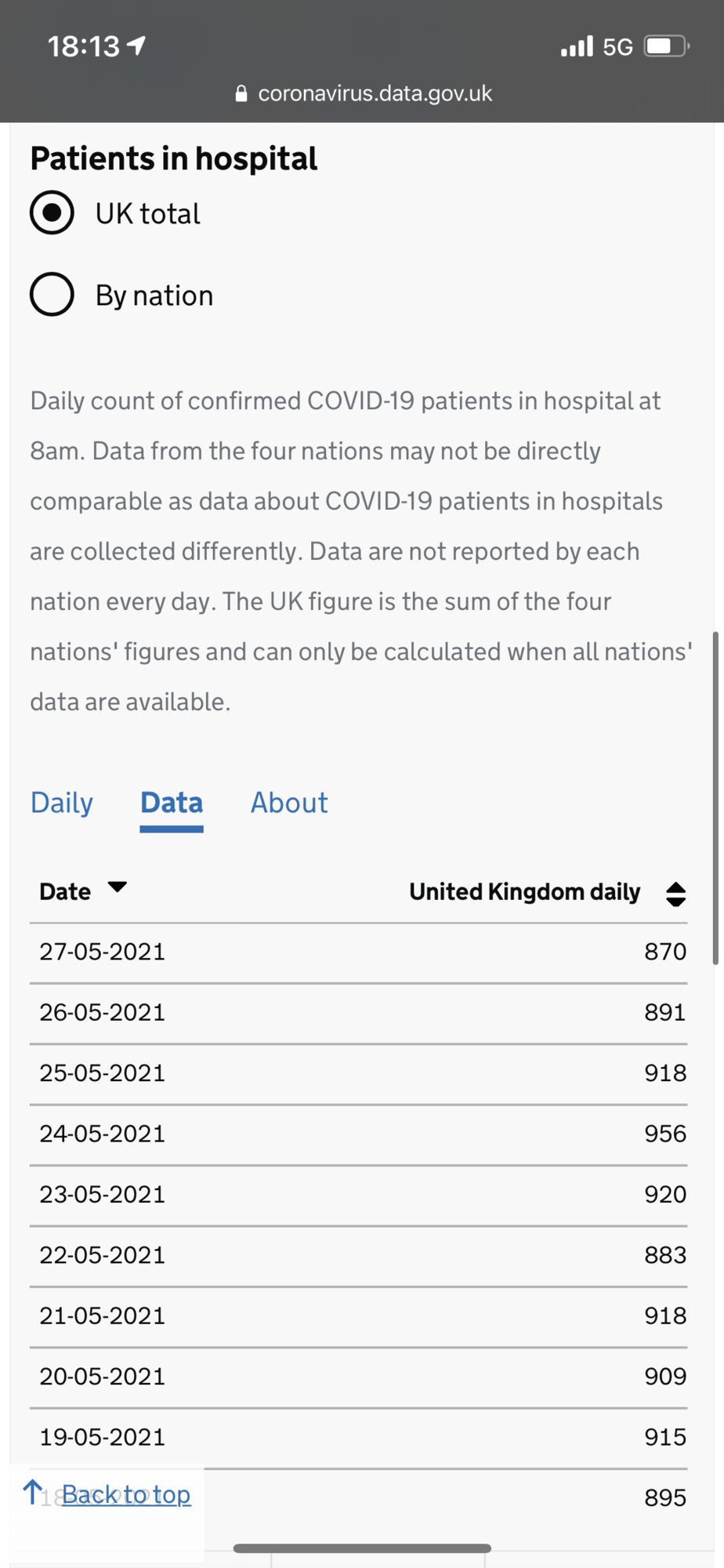The image size is (724, 1568).
Task: Tap the location arrow in status bar
Action: point(136,46)
